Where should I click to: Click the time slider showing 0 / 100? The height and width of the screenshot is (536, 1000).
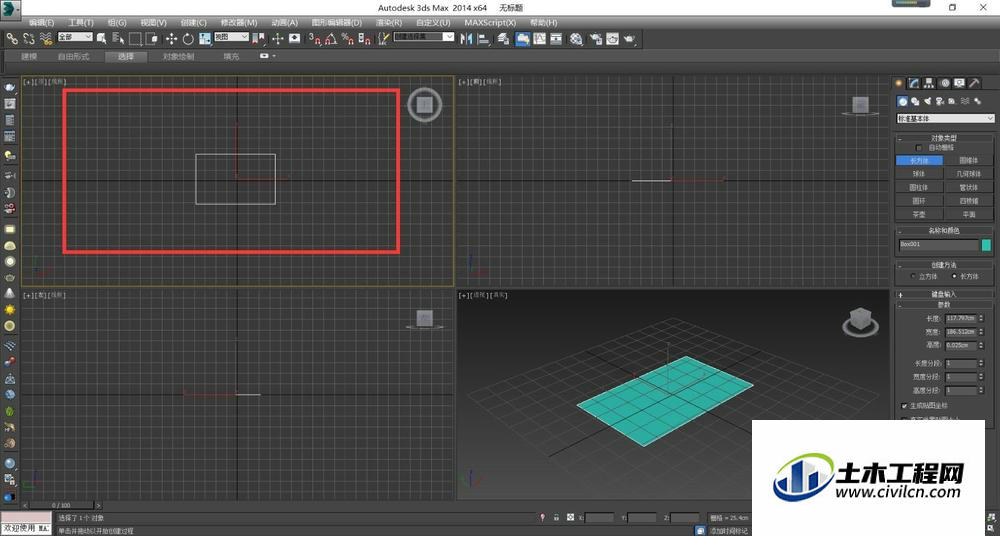62,505
